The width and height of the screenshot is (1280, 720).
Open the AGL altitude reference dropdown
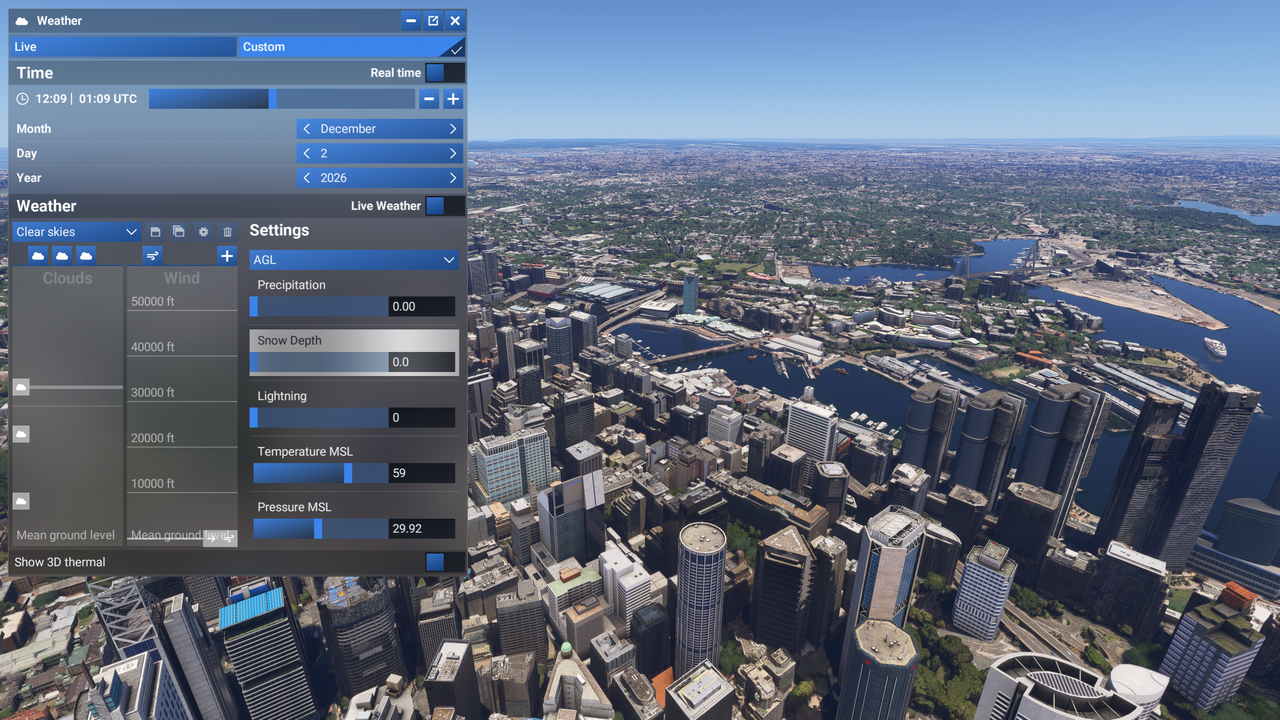pos(354,260)
